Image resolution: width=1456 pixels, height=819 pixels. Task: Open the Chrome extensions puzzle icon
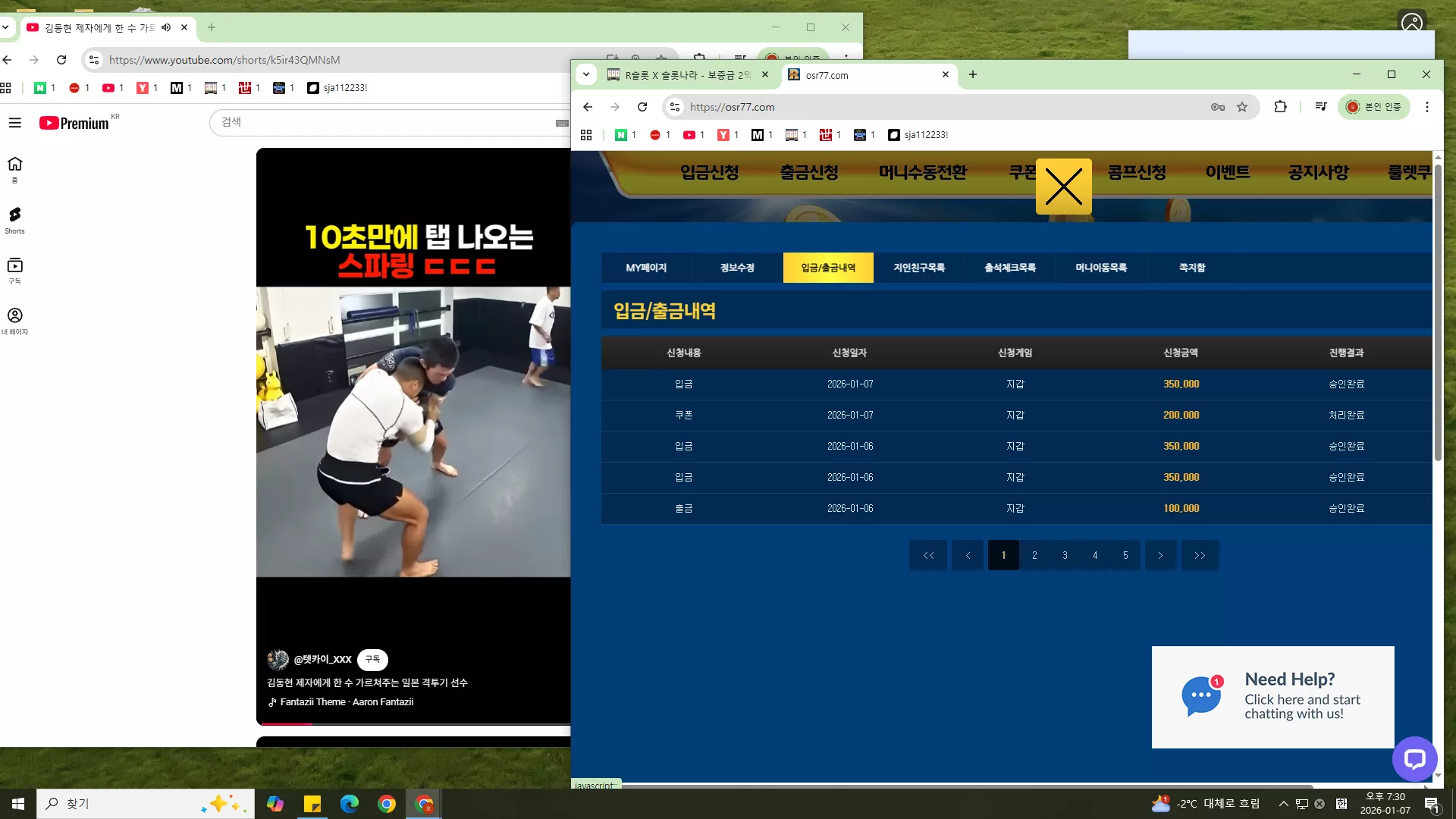point(1280,107)
